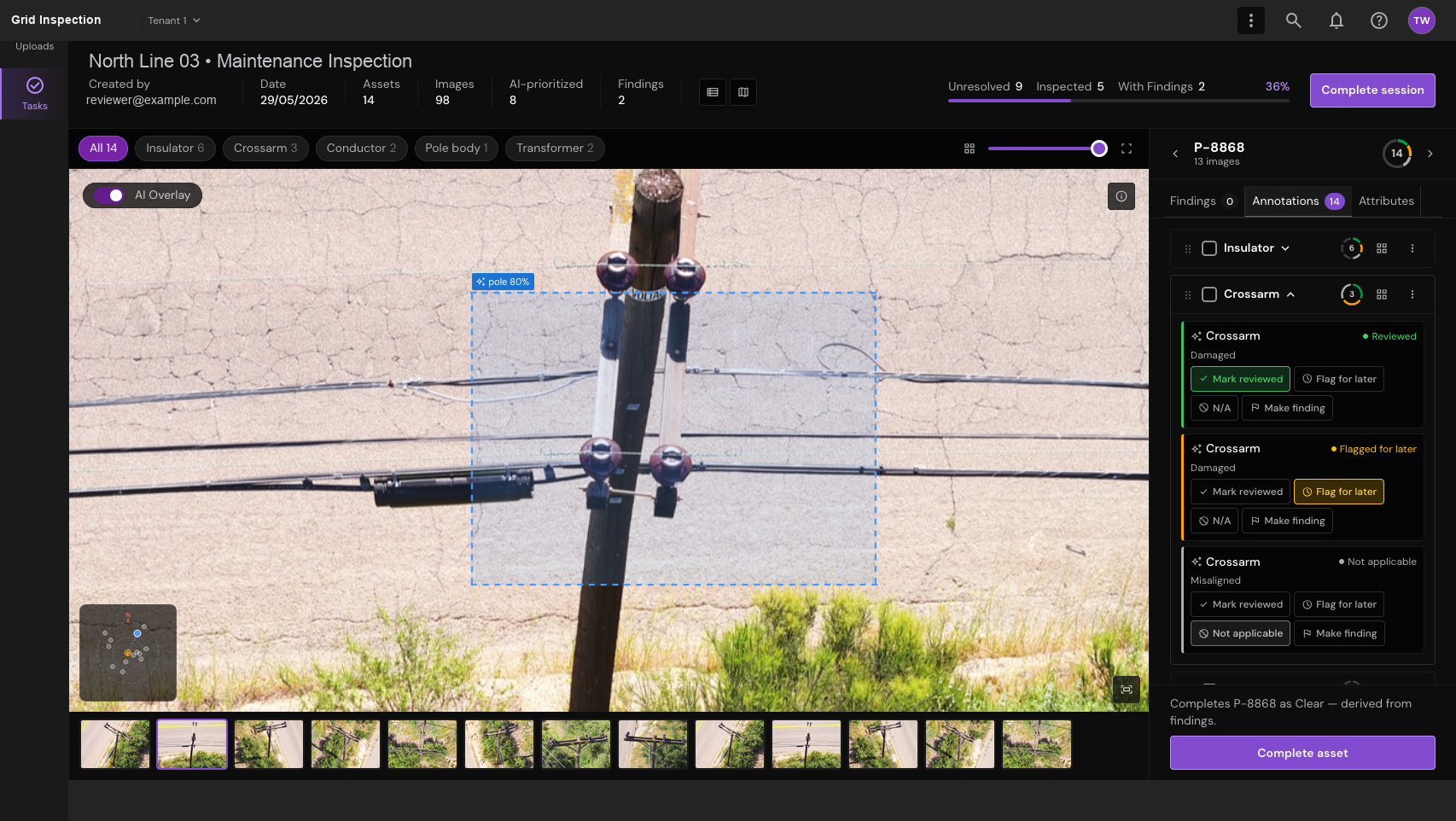The width and height of the screenshot is (1456, 821).
Task: Switch to the Findings tab
Action: (x=1202, y=201)
